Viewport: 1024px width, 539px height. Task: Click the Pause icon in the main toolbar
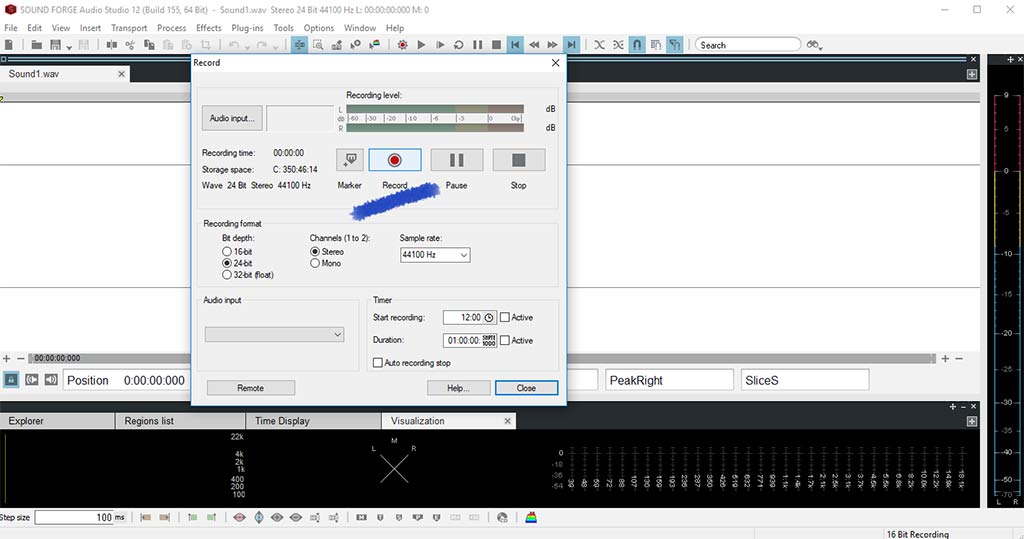[477, 45]
